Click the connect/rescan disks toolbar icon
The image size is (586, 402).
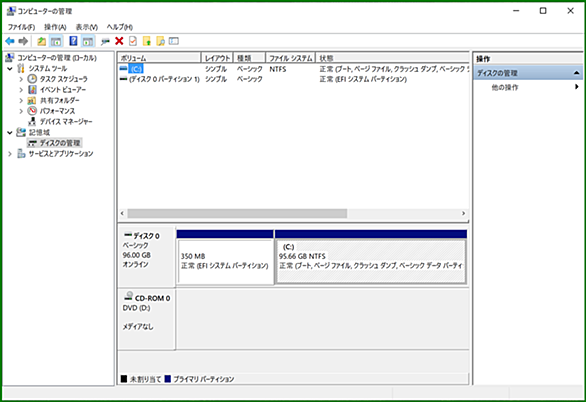(x=105, y=41)
